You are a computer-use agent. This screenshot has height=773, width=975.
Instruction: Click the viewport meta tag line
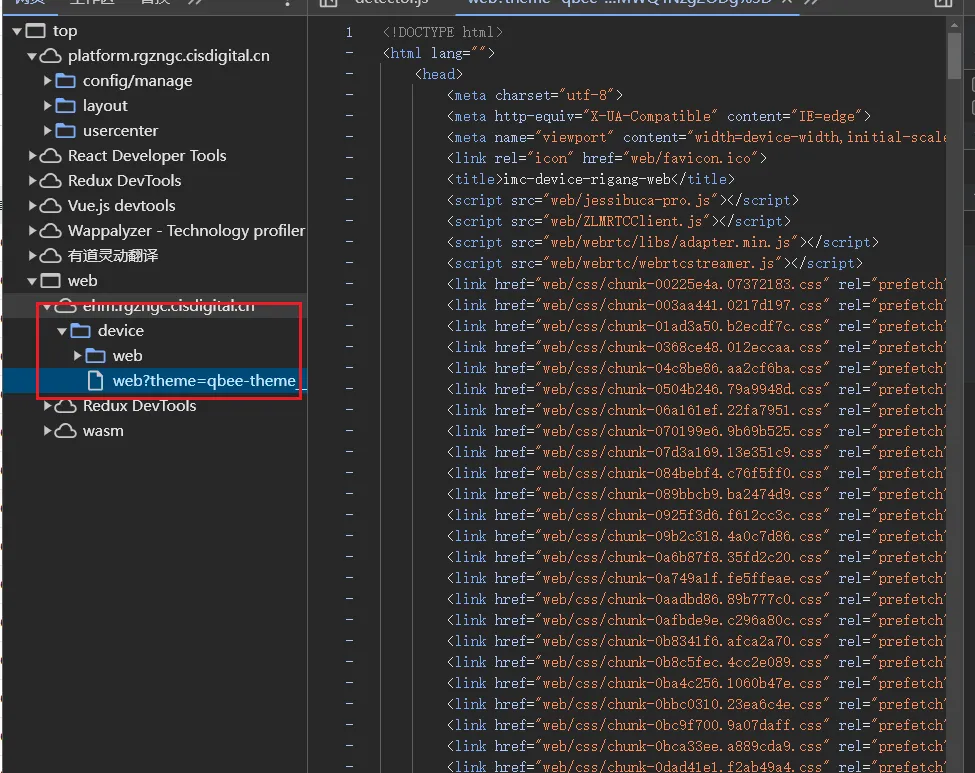click(696, 137)
